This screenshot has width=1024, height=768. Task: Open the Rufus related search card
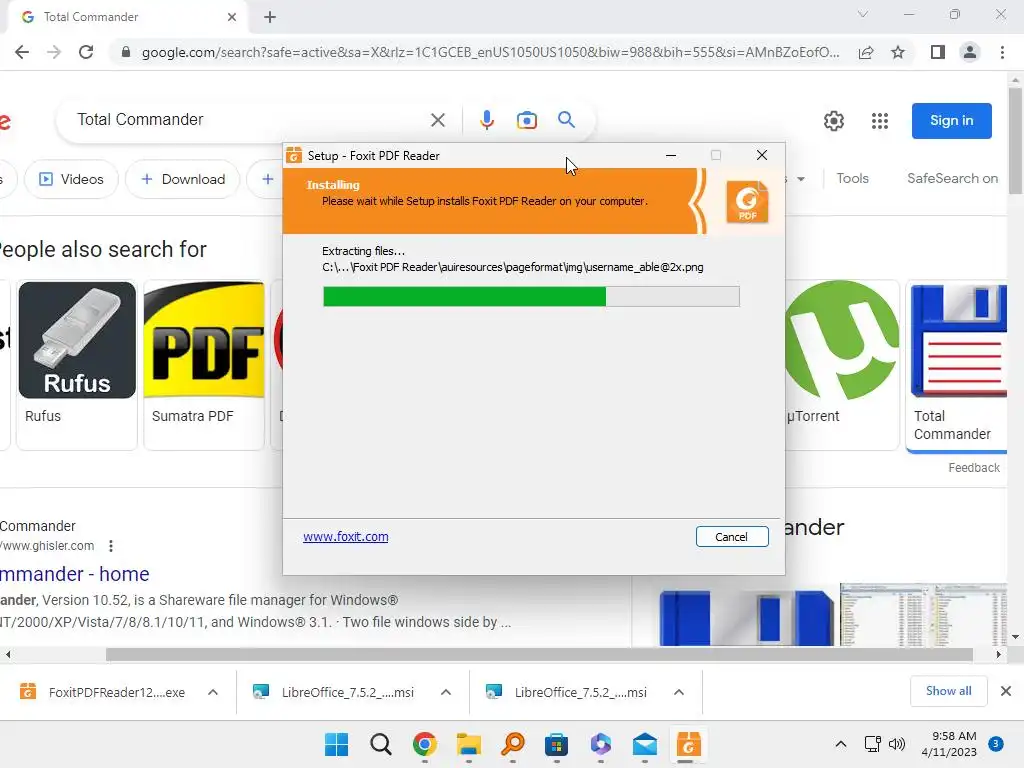tap(77, 364)
